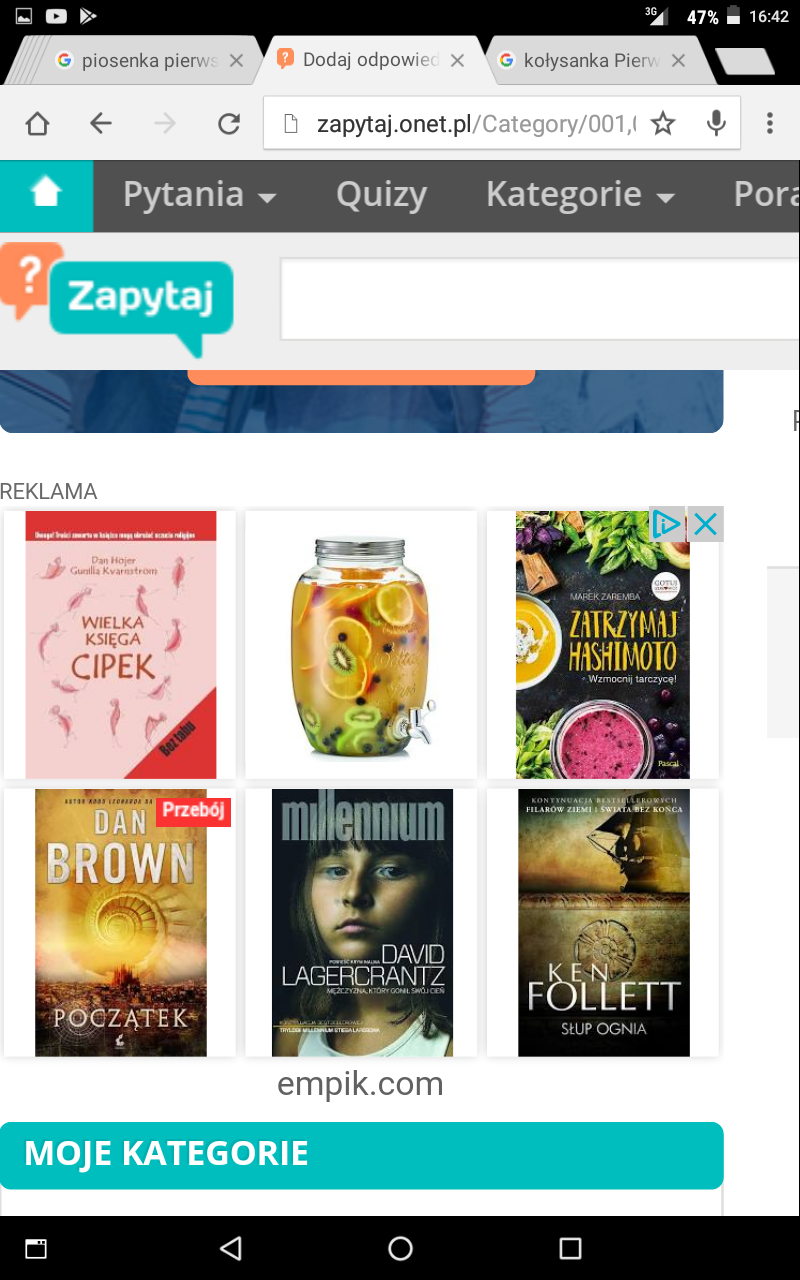Open the Dan Brown Początek book ad
This screenshot has height=1280, width=800.
pos(120,922)
